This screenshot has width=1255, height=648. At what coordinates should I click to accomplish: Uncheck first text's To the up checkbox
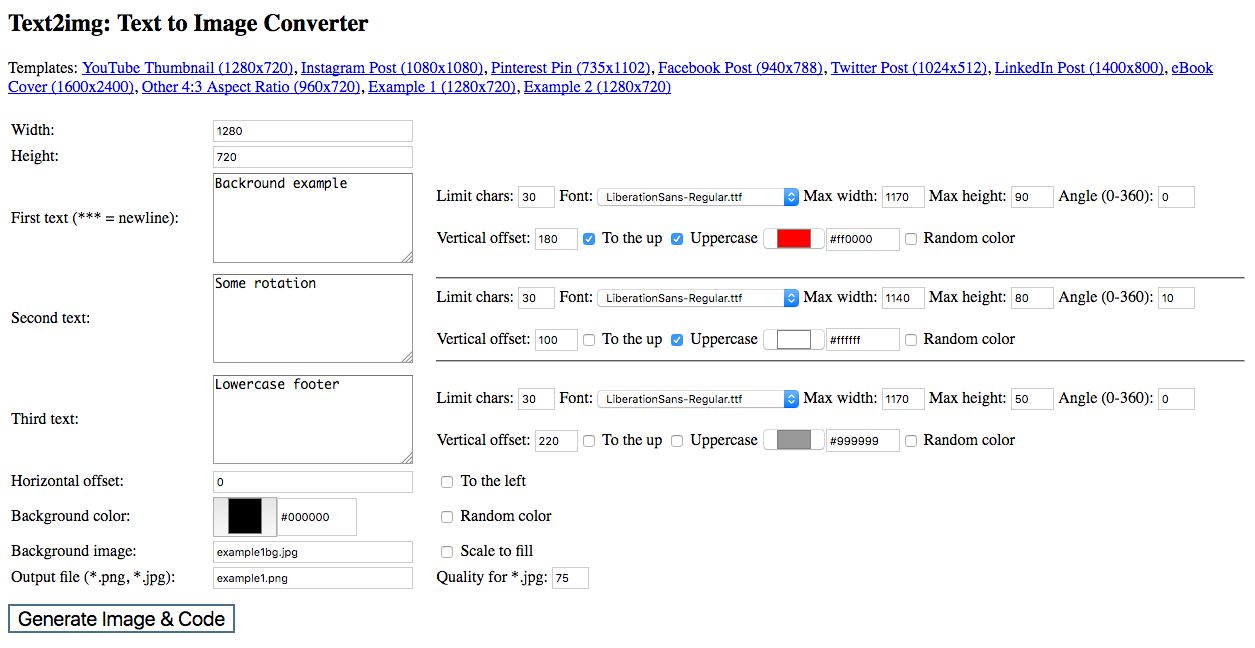click(589, 239)
